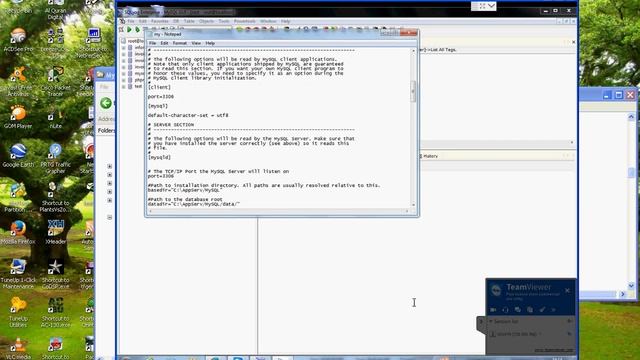The height and width of the screenshot is (360, 640).
Task: Open the File menu in Notepad
Action: click(152, 43)
